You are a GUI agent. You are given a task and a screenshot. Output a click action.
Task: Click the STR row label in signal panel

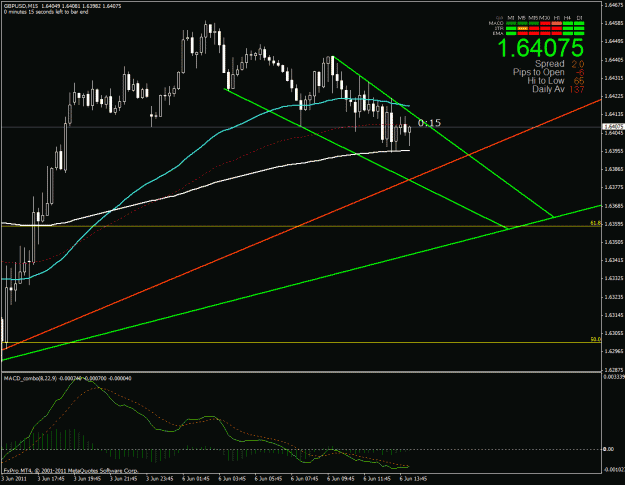[499, 28]
